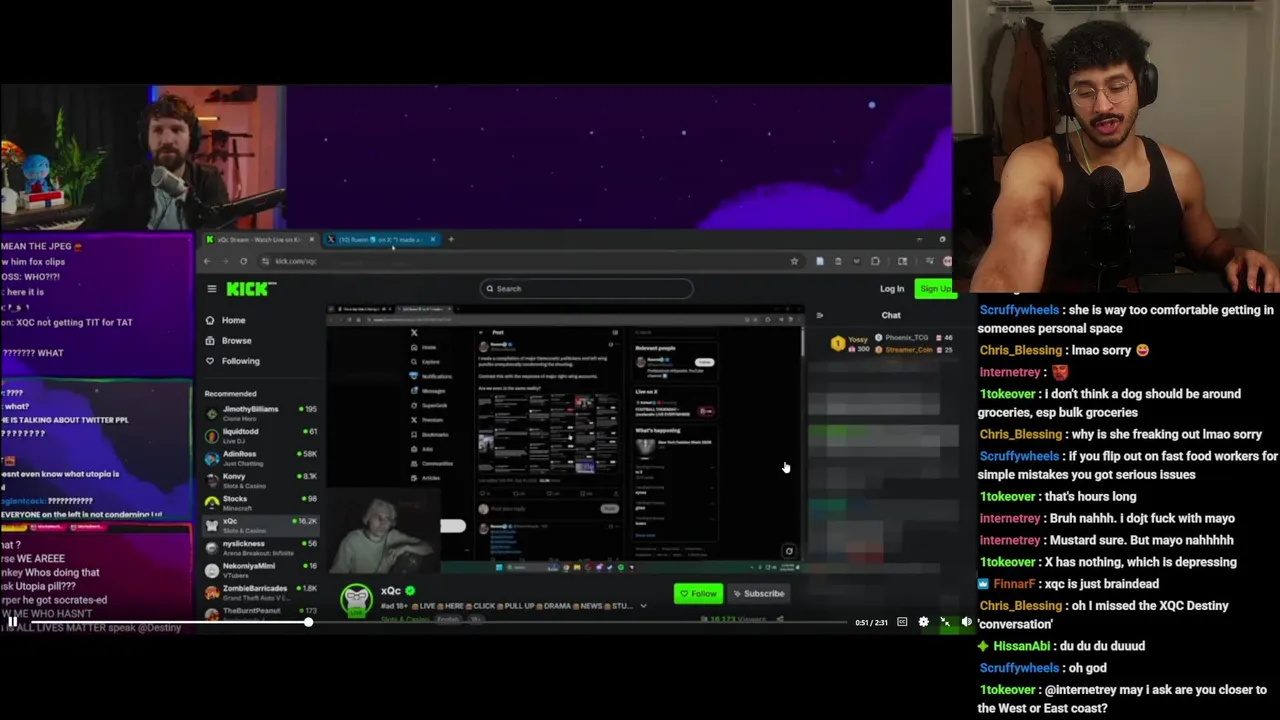Open video player settings gear

click(923, 622)
